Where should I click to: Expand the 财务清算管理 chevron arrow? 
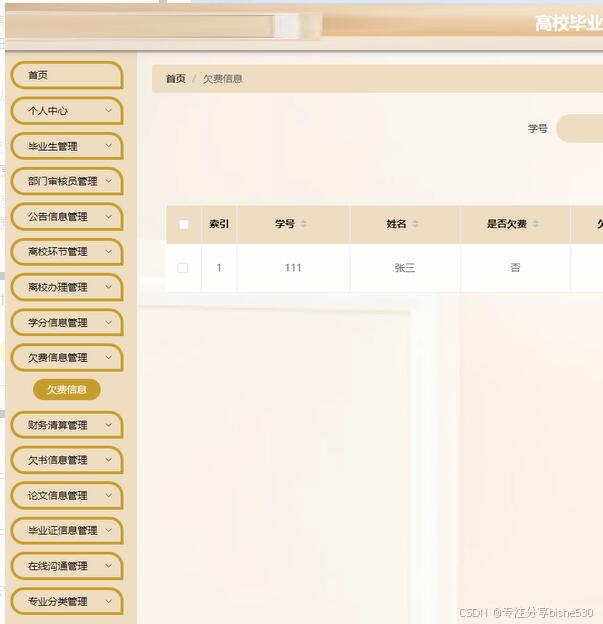pos(108,425)
